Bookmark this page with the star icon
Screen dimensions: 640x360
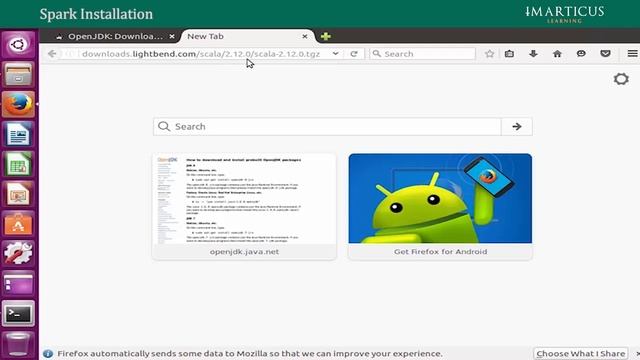(x=489, y=54)
